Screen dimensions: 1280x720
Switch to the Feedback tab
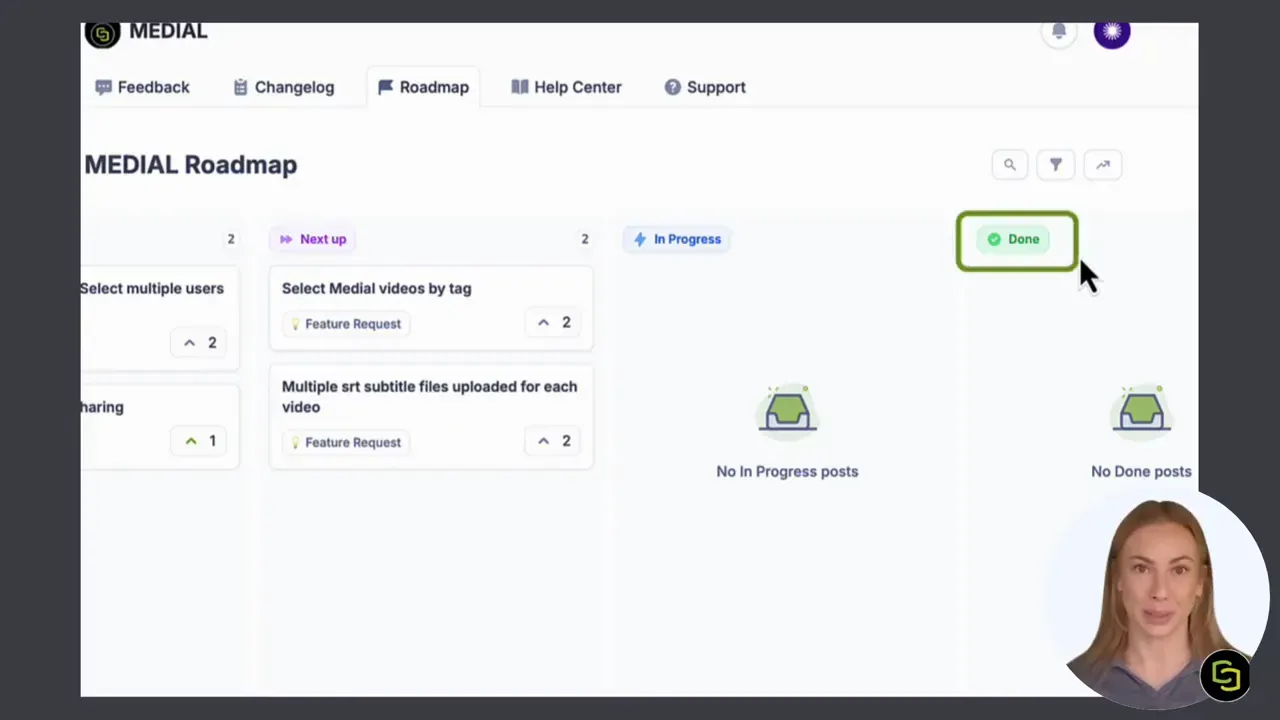(142, 87)
